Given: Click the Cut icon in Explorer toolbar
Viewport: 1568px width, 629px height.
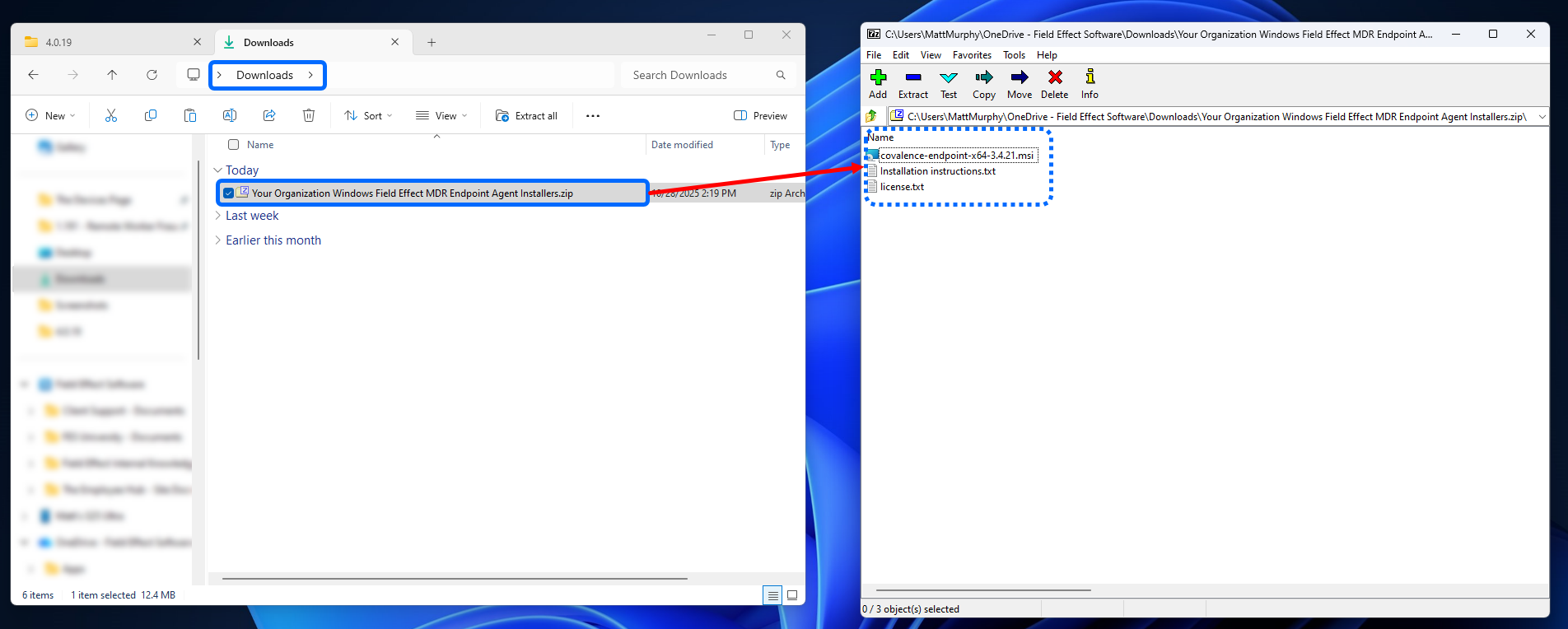Looking at the screenshot, I should pos(111,115).
